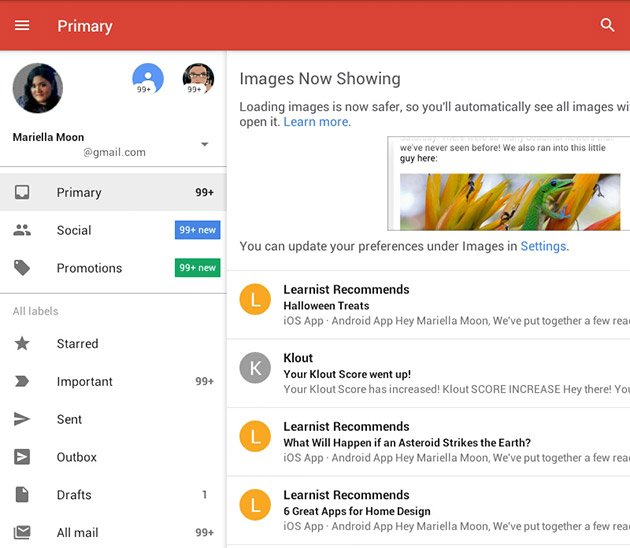Click the Drafts document icon
The height and width of the screenshot is (548, 630).
click(22, 495)
